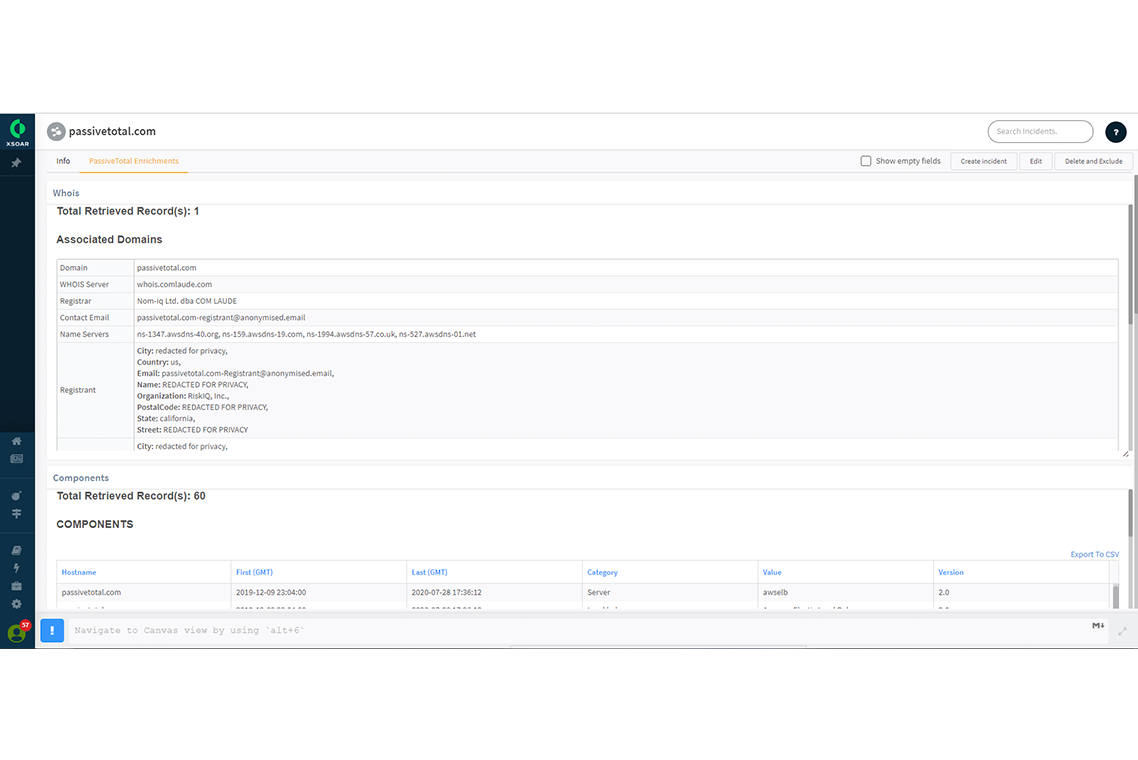
Task: Click the Export To CSV link
Action: tap(1094, 555)
